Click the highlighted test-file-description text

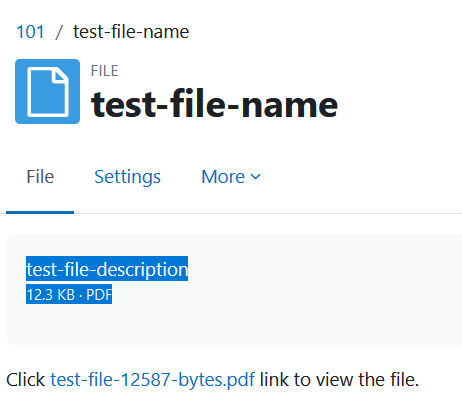(x=107, y=269)
